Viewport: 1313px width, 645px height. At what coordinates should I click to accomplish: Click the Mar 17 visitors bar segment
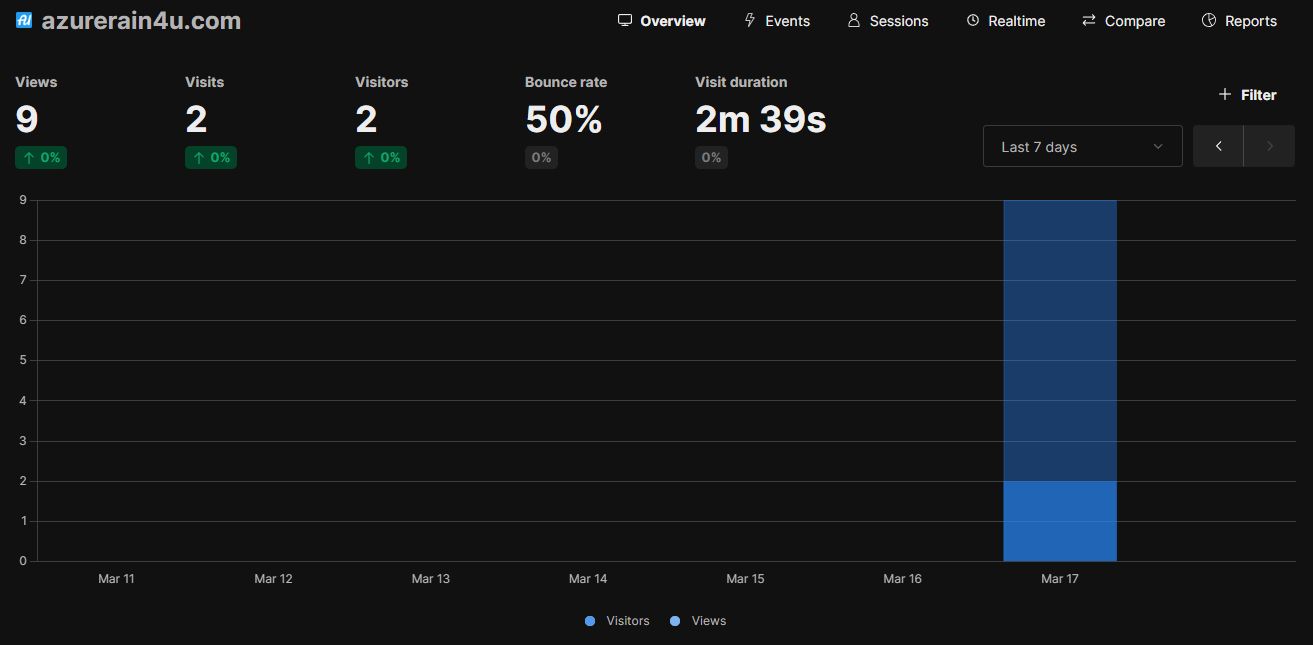point(1060,521)
